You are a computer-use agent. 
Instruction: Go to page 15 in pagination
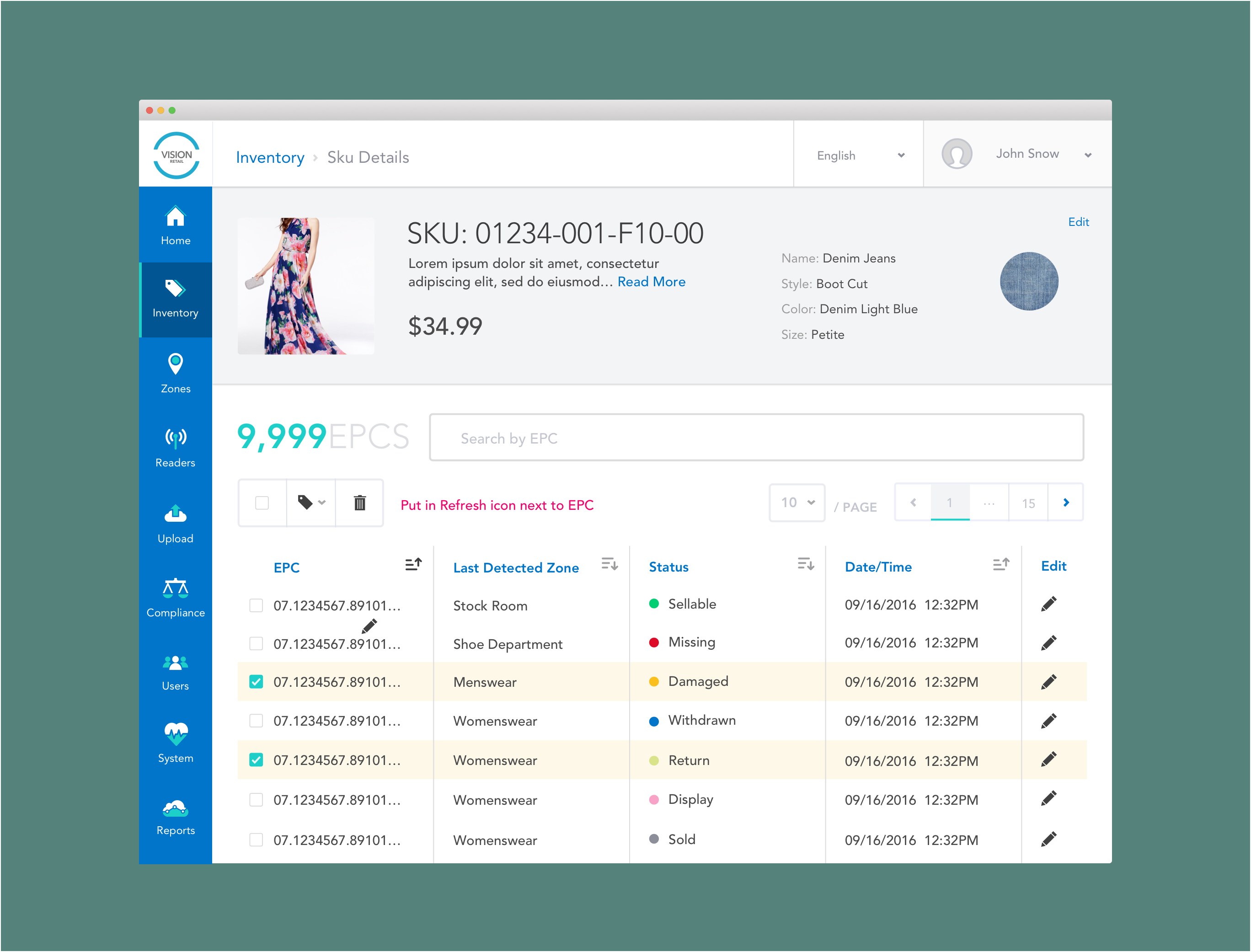point(1028,503)
